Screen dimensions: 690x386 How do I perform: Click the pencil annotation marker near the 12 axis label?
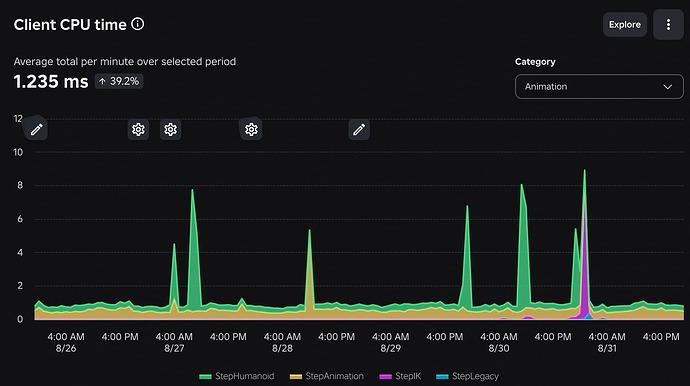pyautogui.click(x=37, y=129)
